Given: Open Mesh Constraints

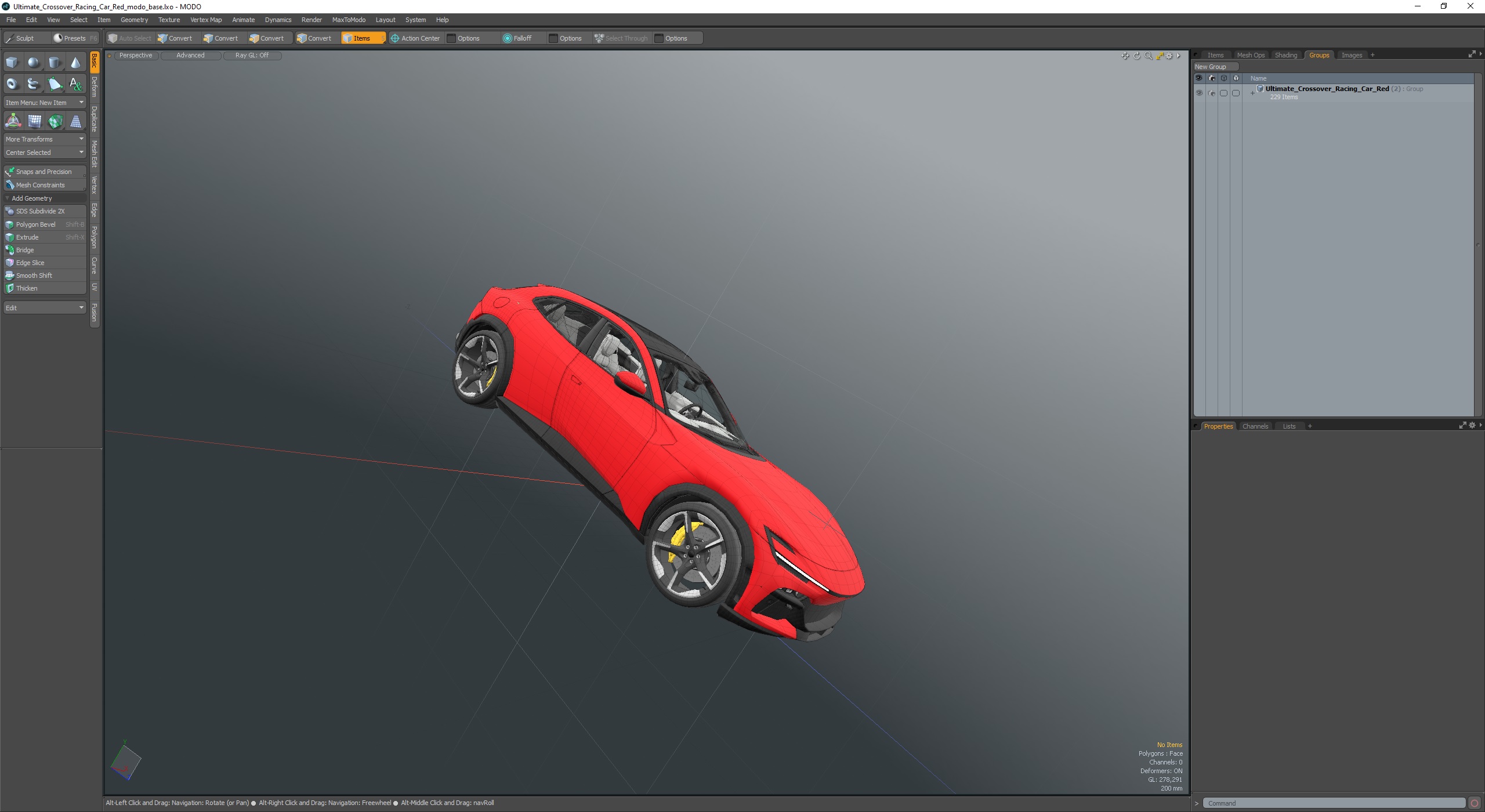Looking at the screenshot, I should tap(45, 185).
